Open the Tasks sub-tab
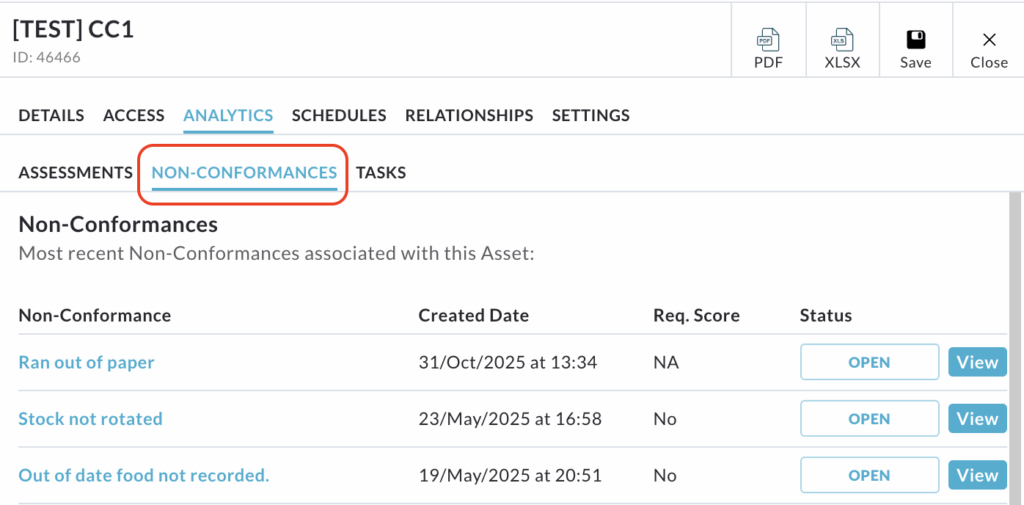This screenshot has height=505, width=1024. click(381, 172)
